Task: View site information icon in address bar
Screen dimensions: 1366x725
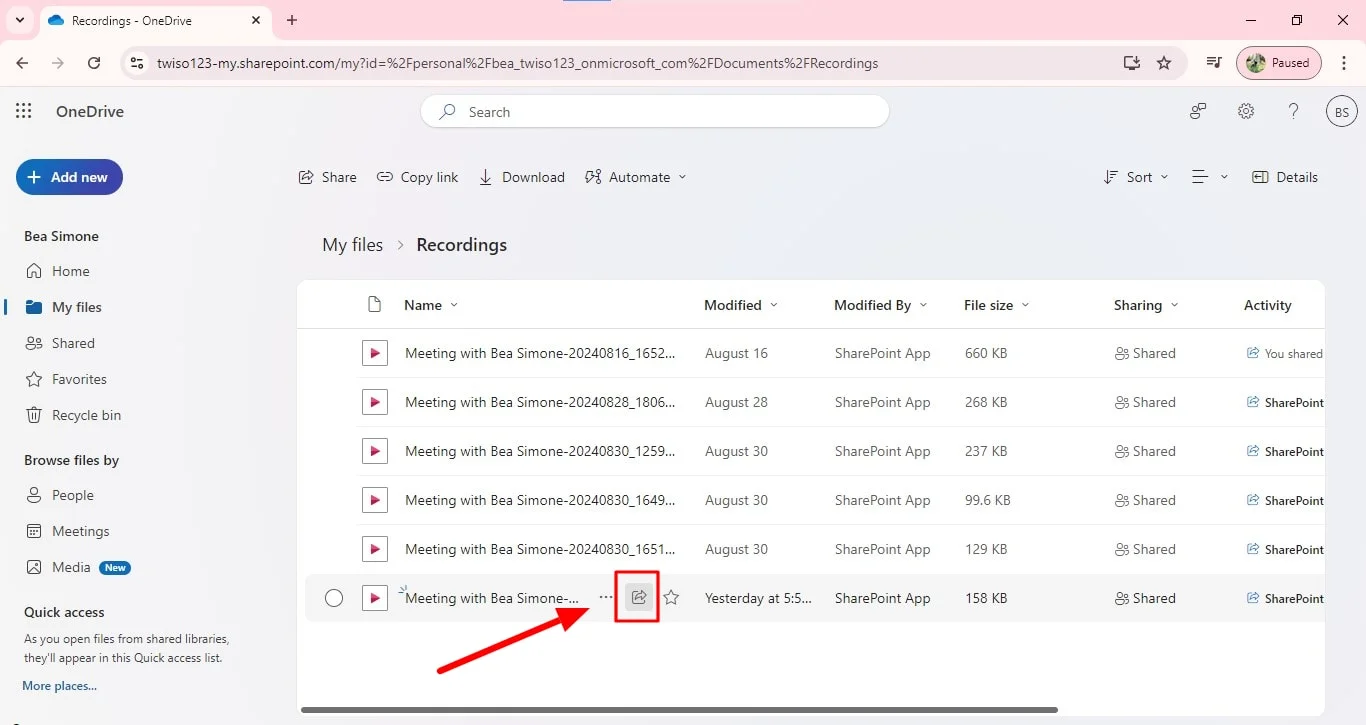Action: click(x=137, y=63)
